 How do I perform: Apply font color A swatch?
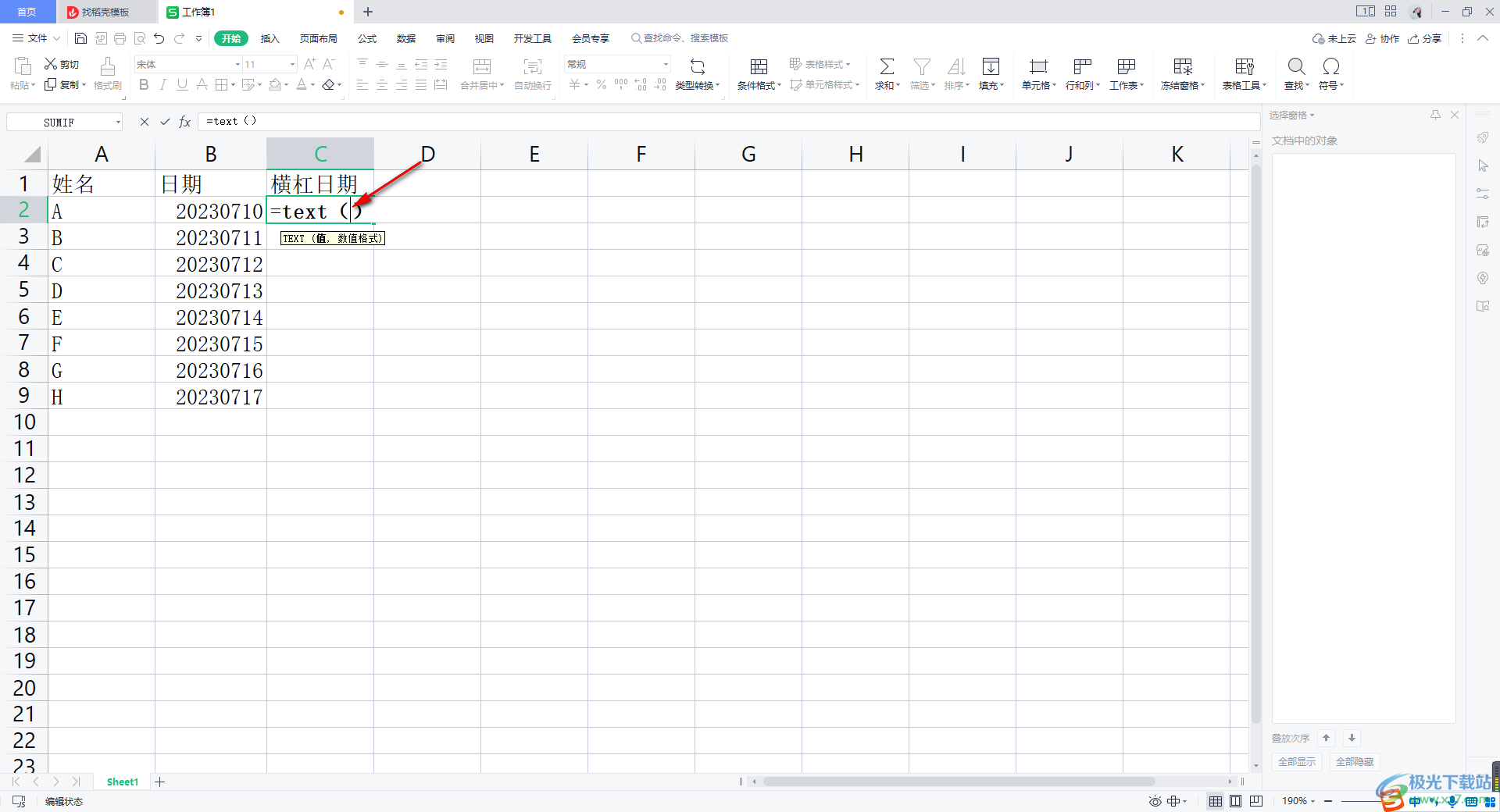pos(302,84)
